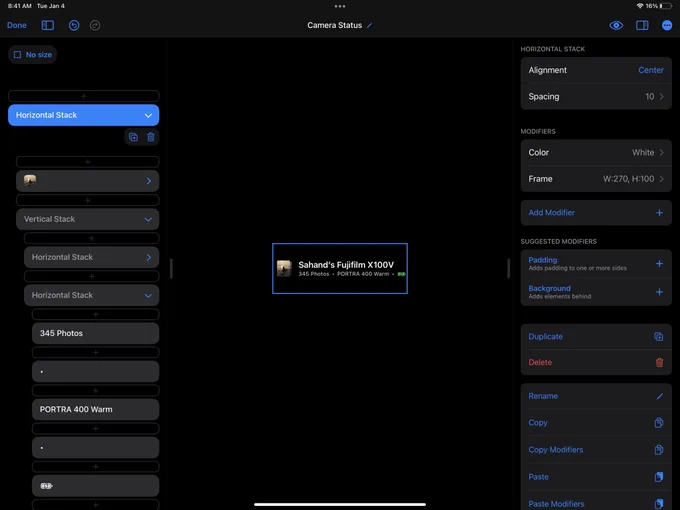Choose Copy in the inspector

click(x=596, y=422)
